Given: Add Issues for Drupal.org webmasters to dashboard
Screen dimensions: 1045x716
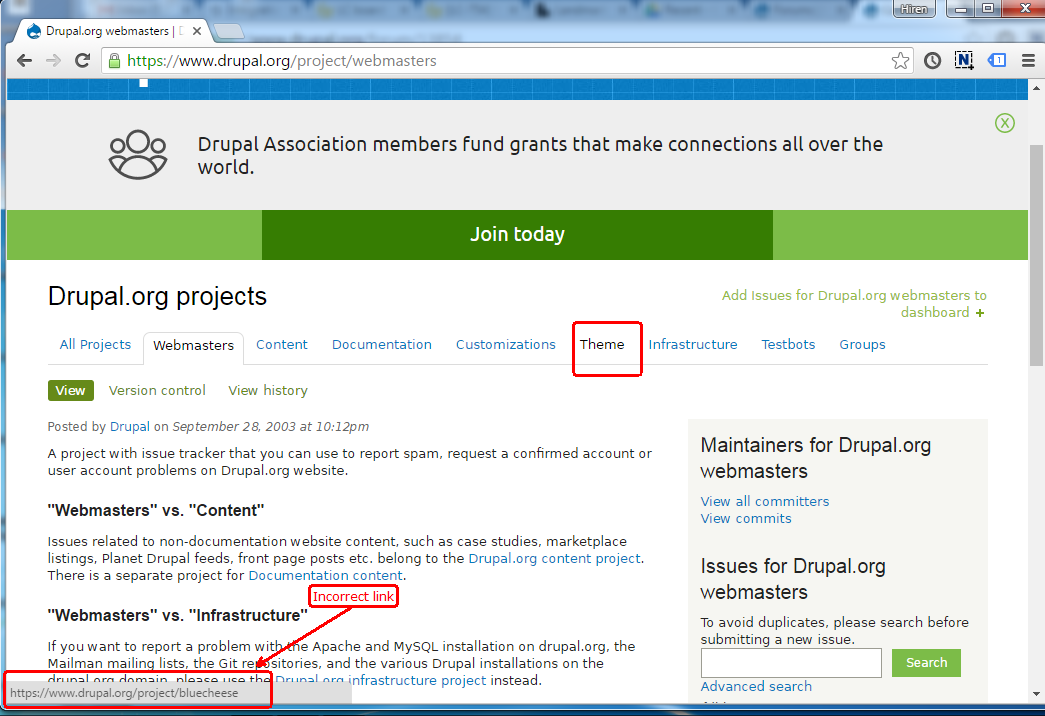Looking at the screenshot, I should (x=854, y=304).
